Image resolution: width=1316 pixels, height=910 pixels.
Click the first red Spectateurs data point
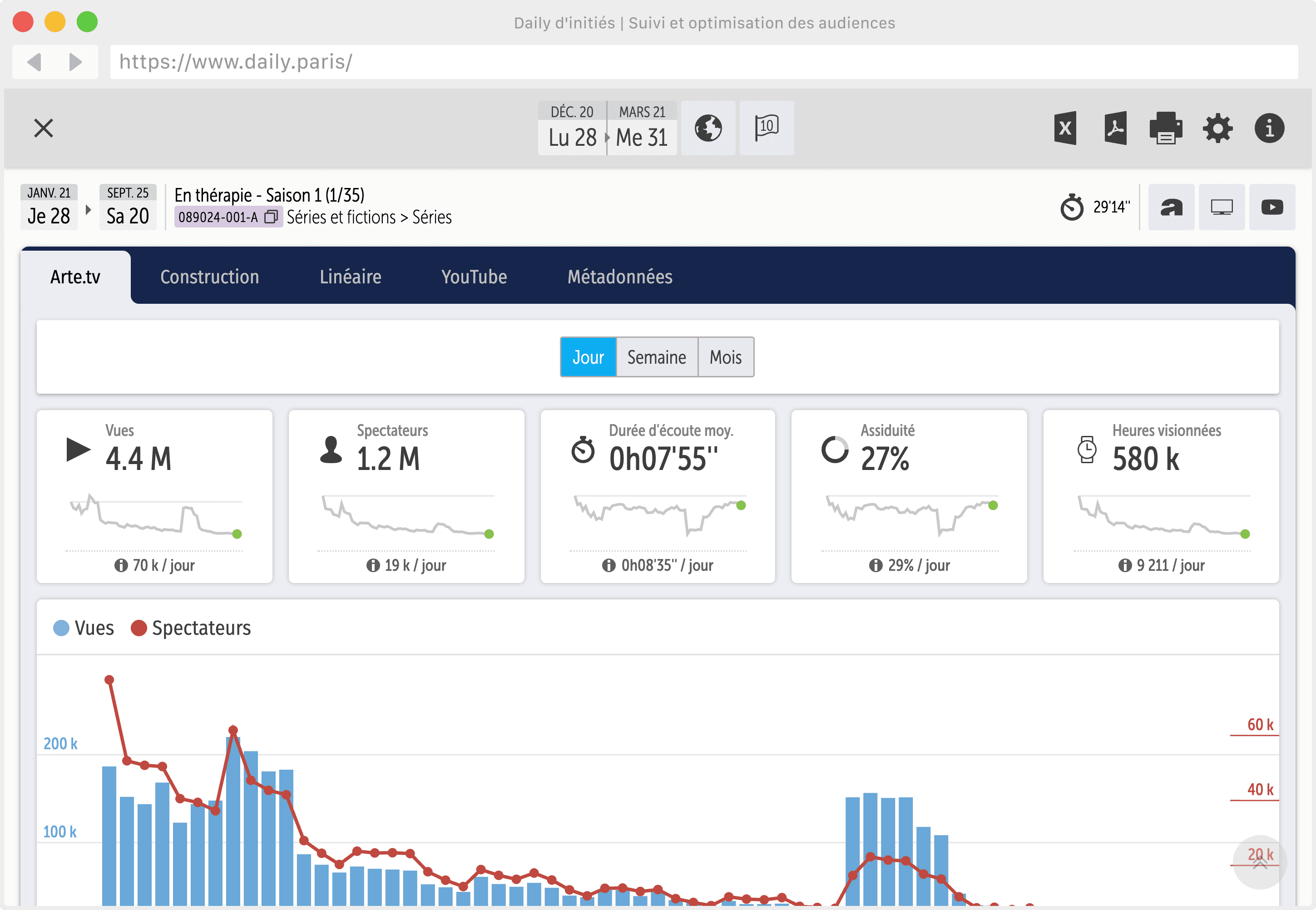click(109, 680)
